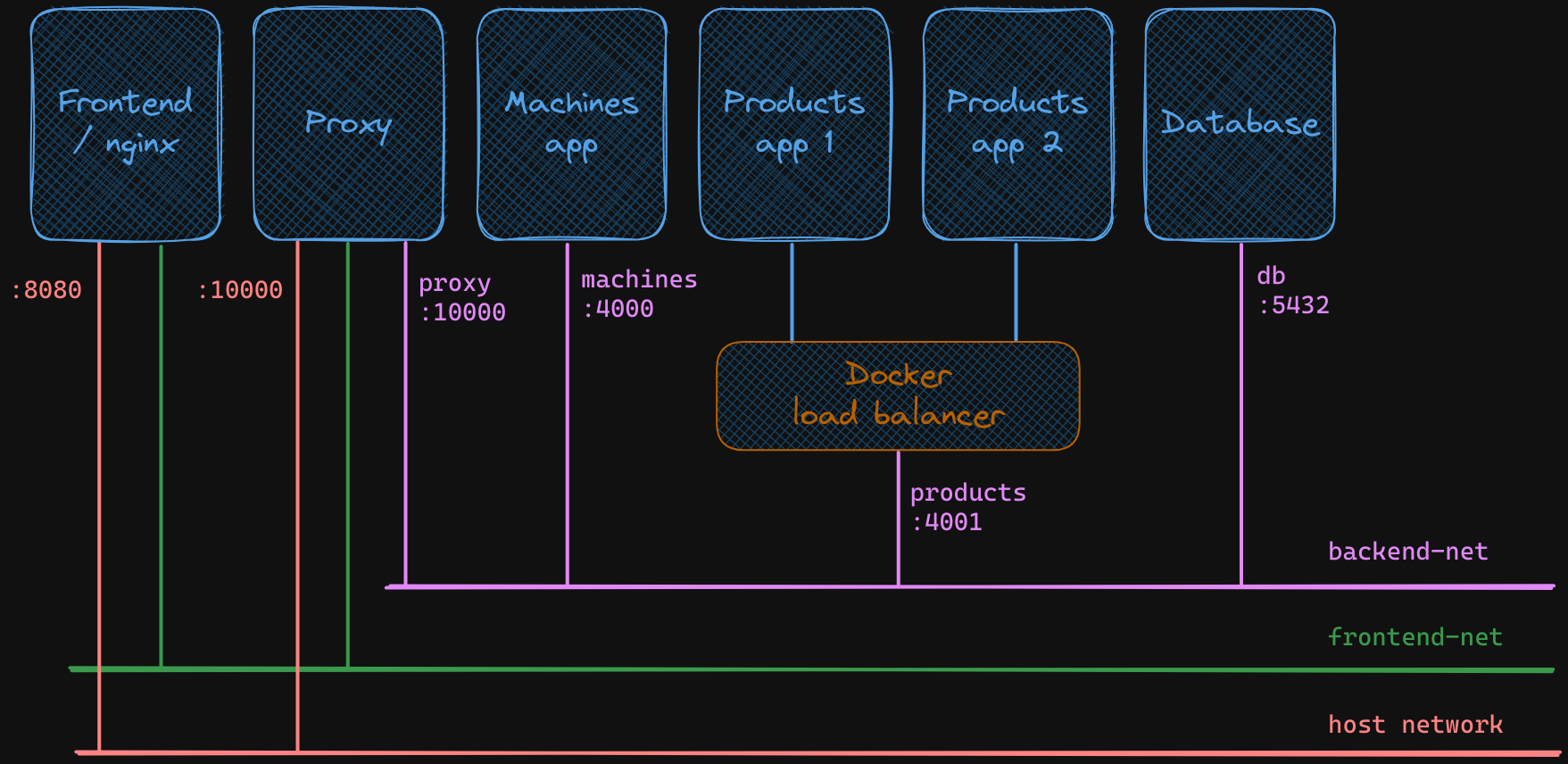Click the db :5432 label
The image size is (1568, 764).
(x=1292, y=290)
